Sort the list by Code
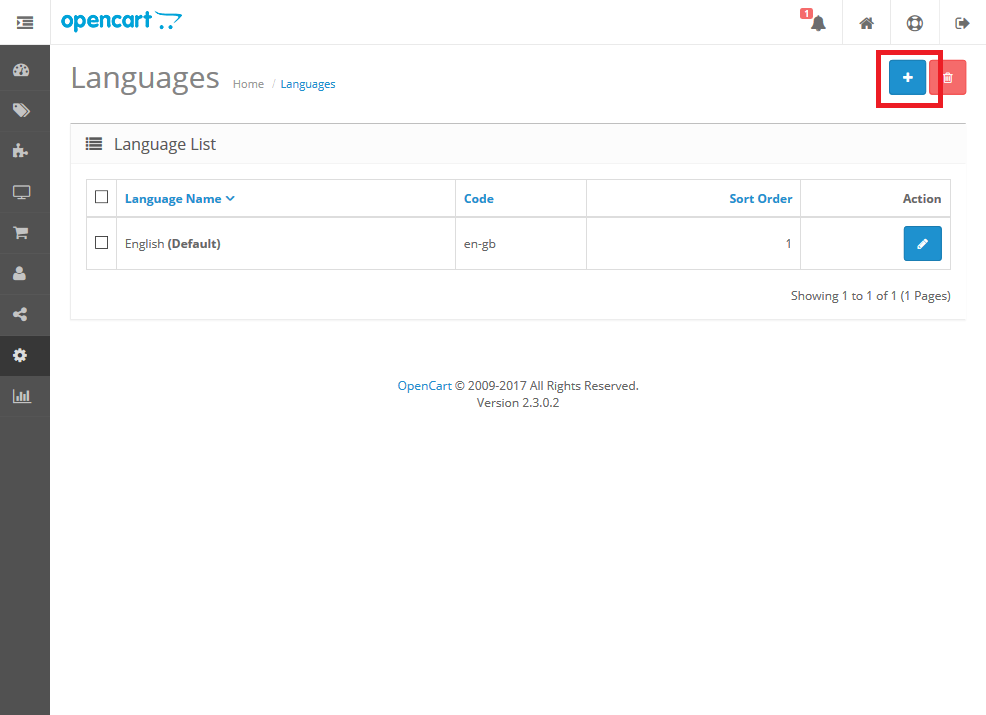Screen dimensions: 986x715 coord(479,199)
